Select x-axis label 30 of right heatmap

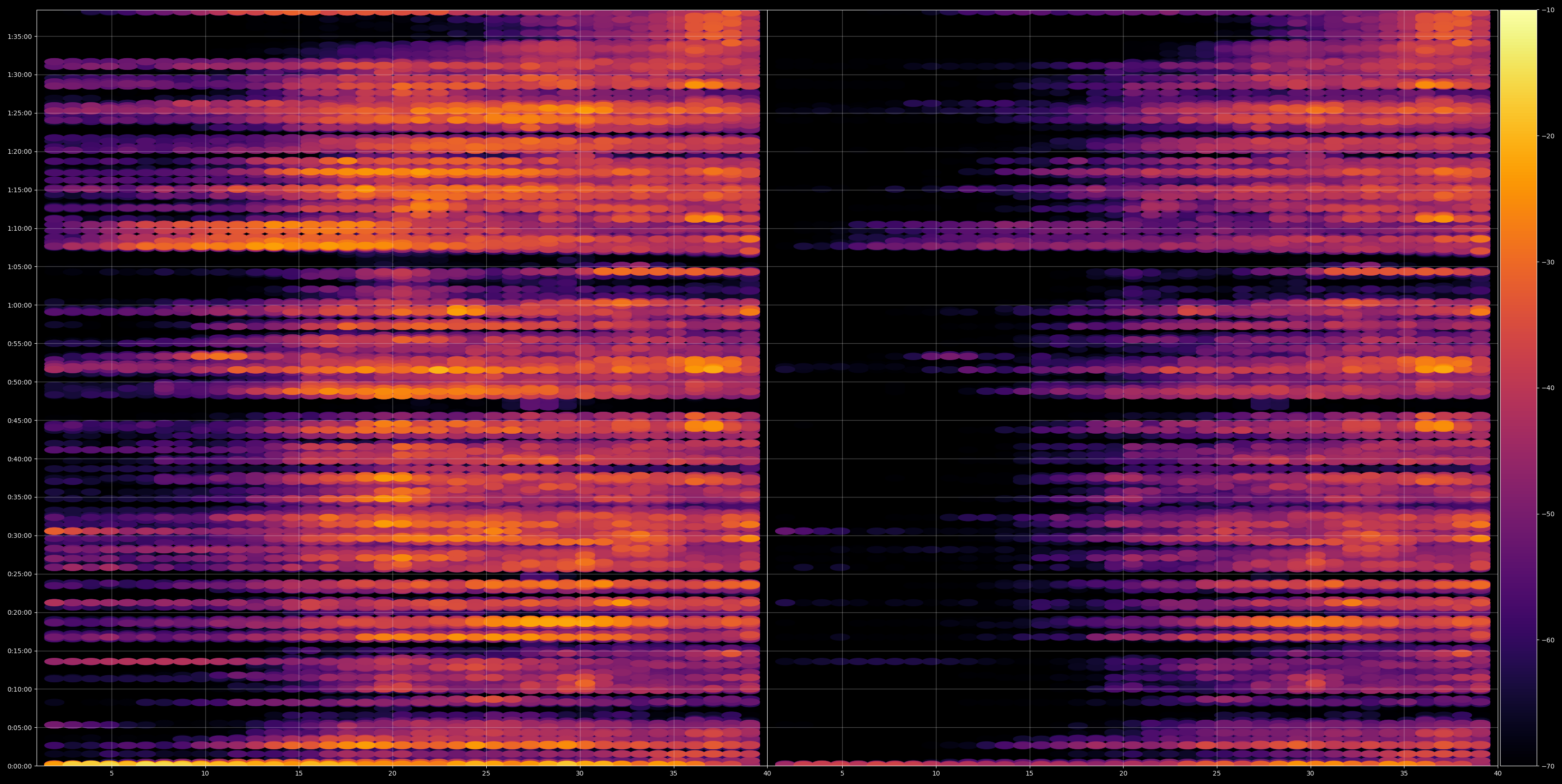click(x=1310, y=774)
